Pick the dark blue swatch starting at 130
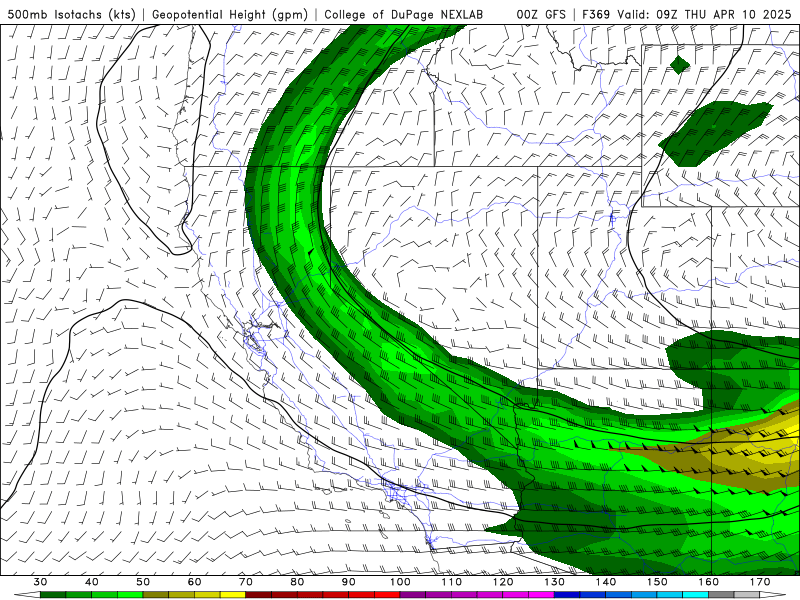The height and width of the screenshot is (600, 800). coord(567,595)
